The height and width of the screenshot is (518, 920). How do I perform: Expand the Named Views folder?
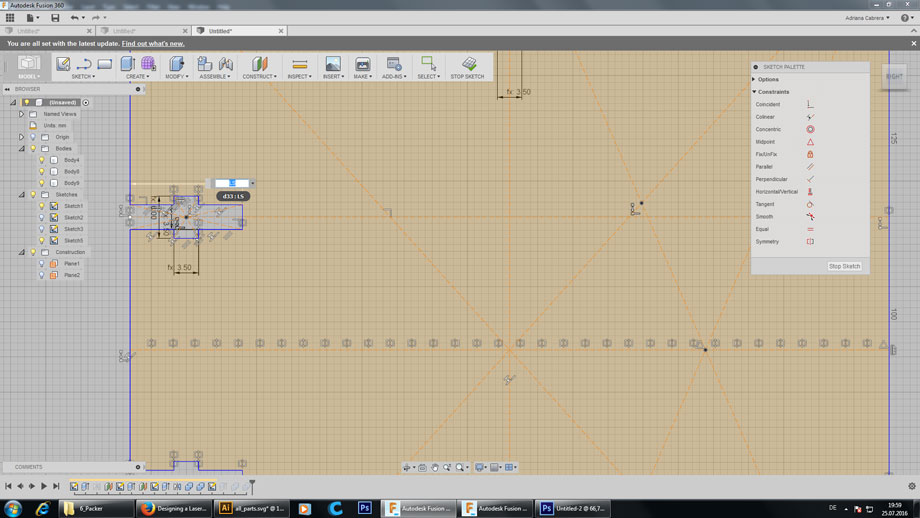[x=22, y=114]
